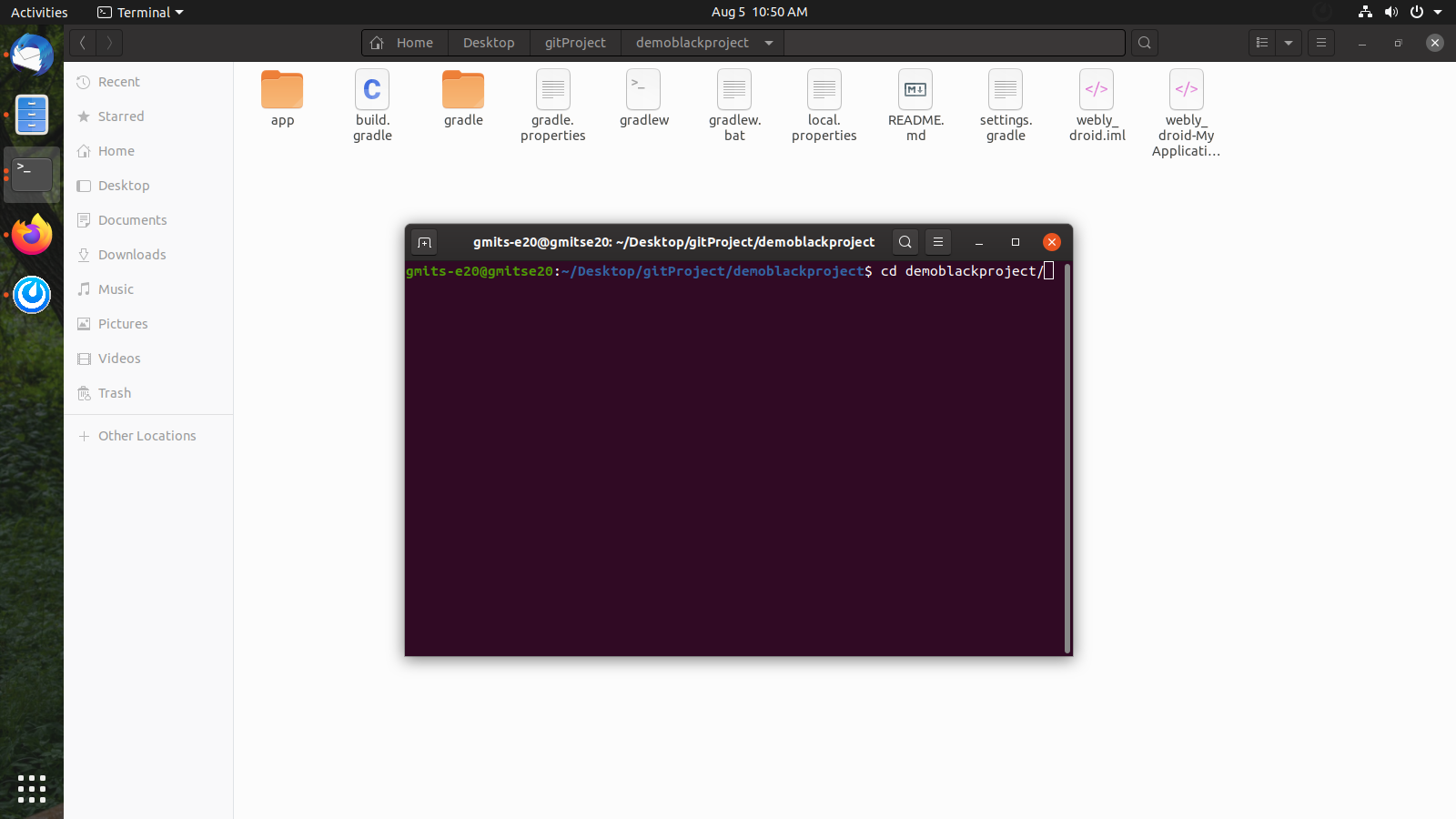Viewport: 1456px width, 819px height.
Task: Open new tab in terminal window
Action: [424, 242]
